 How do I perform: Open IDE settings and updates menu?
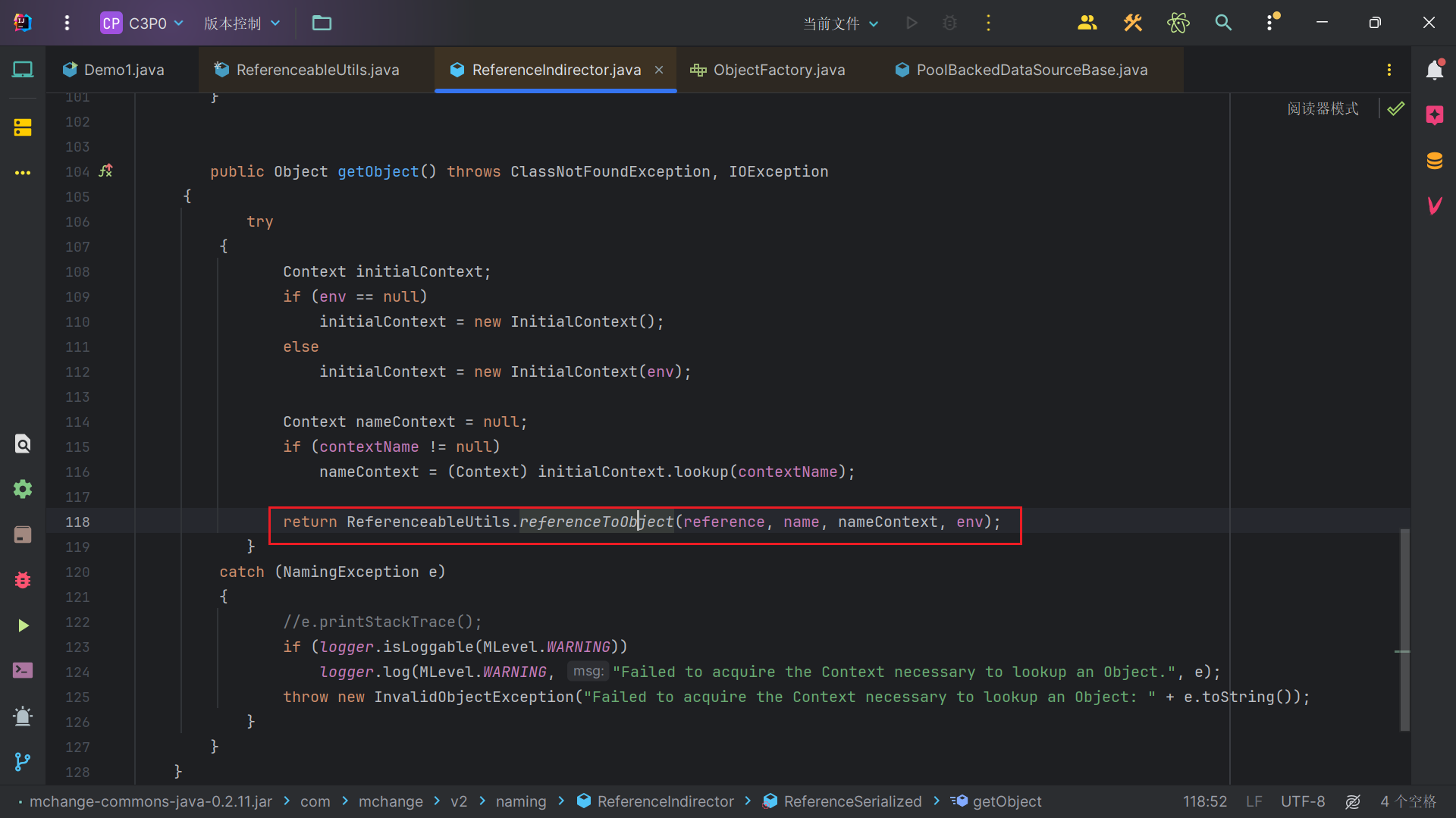tap(1272, 22)
